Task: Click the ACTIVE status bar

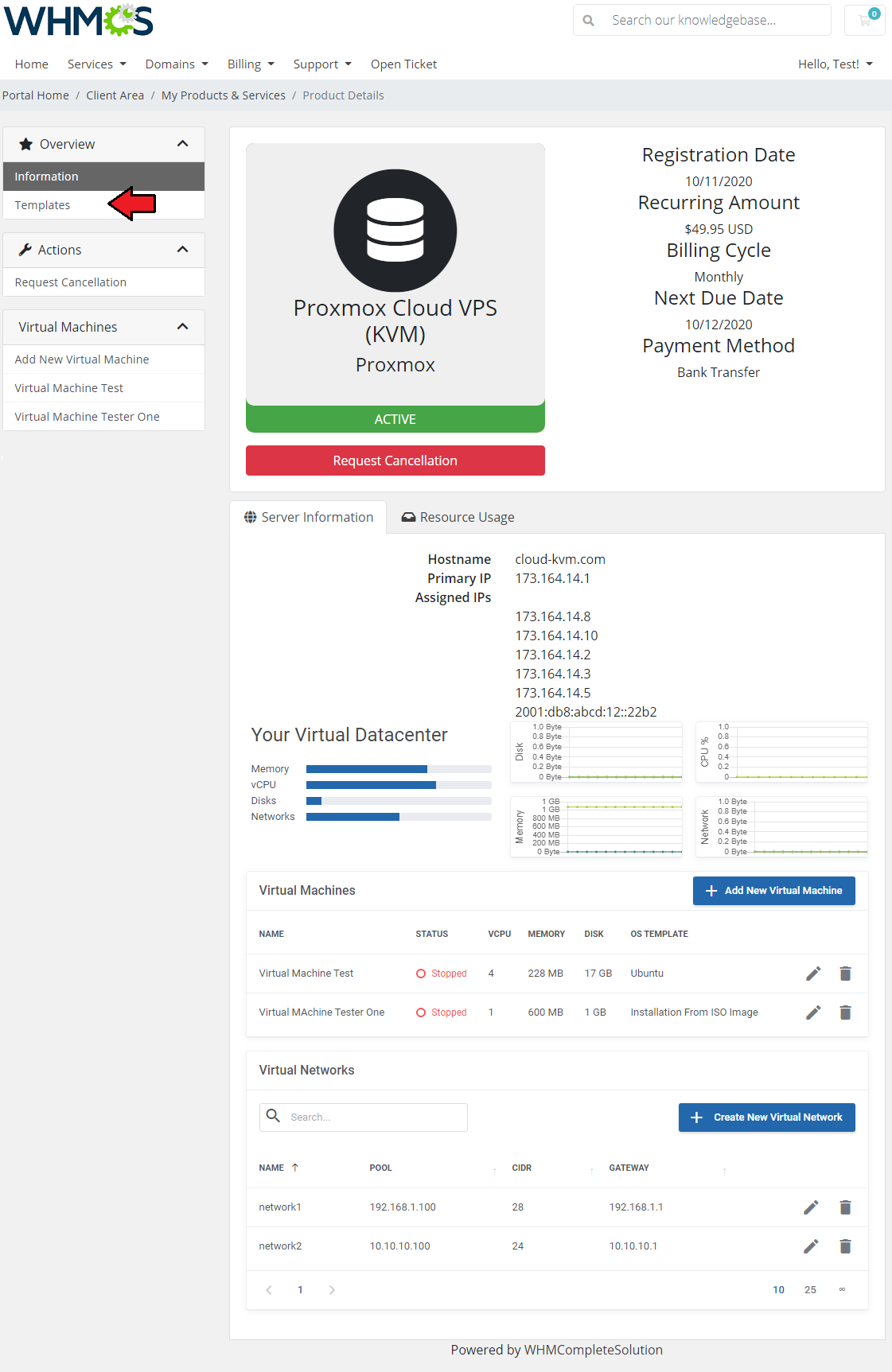Action: (395, 419)
